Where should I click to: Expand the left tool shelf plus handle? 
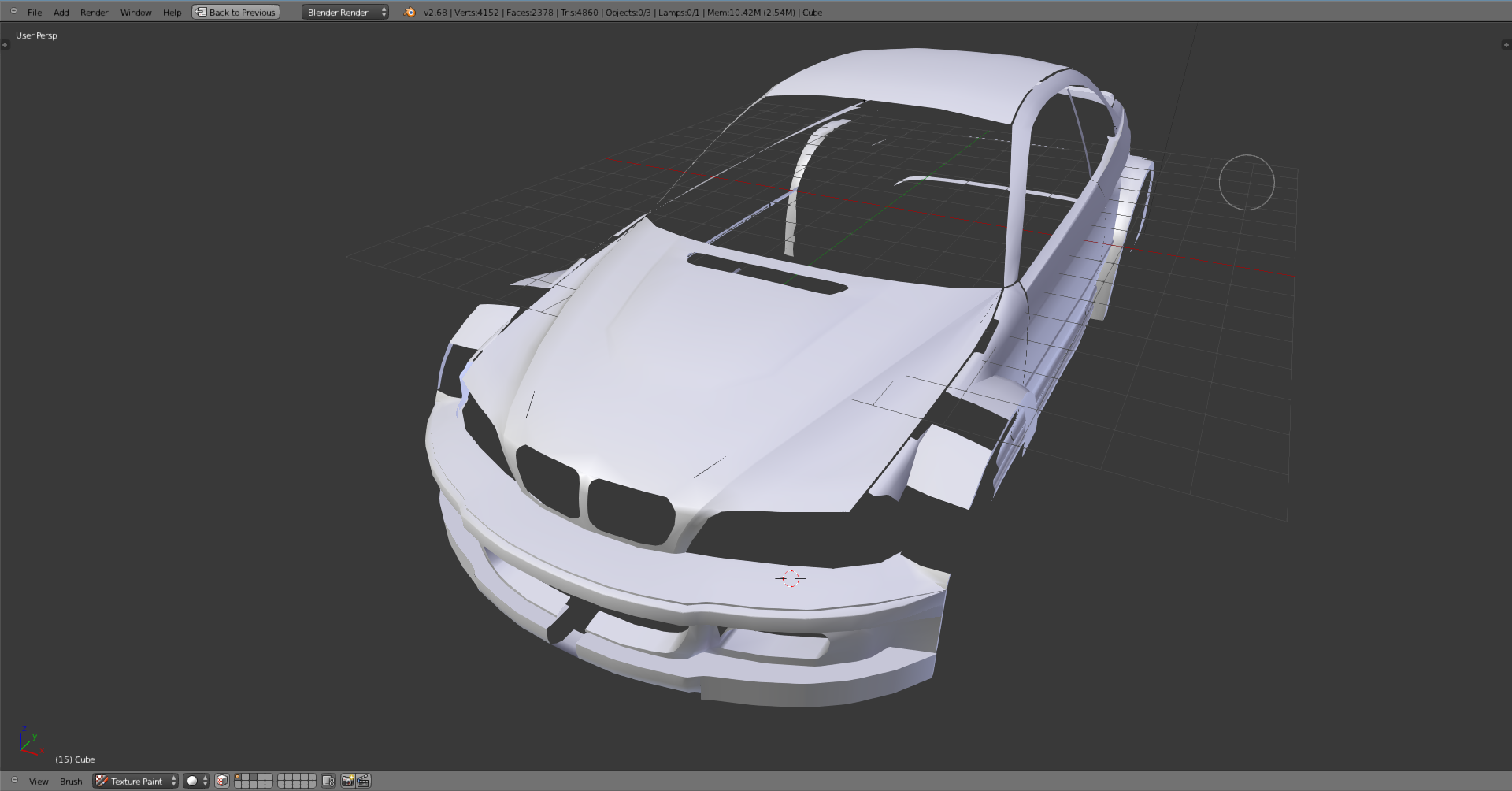point(5,45)
